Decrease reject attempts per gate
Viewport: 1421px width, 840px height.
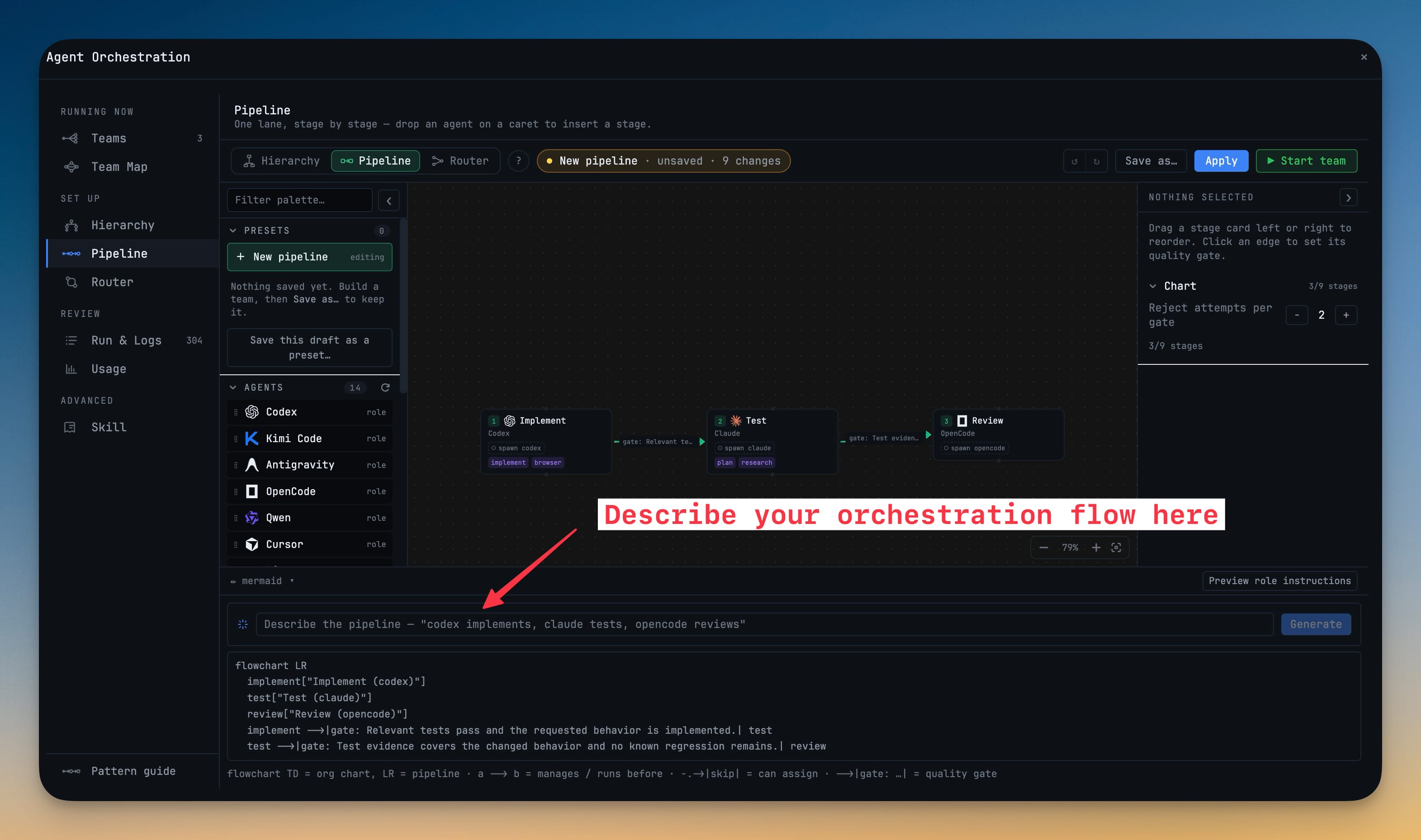pos(1297,315)
